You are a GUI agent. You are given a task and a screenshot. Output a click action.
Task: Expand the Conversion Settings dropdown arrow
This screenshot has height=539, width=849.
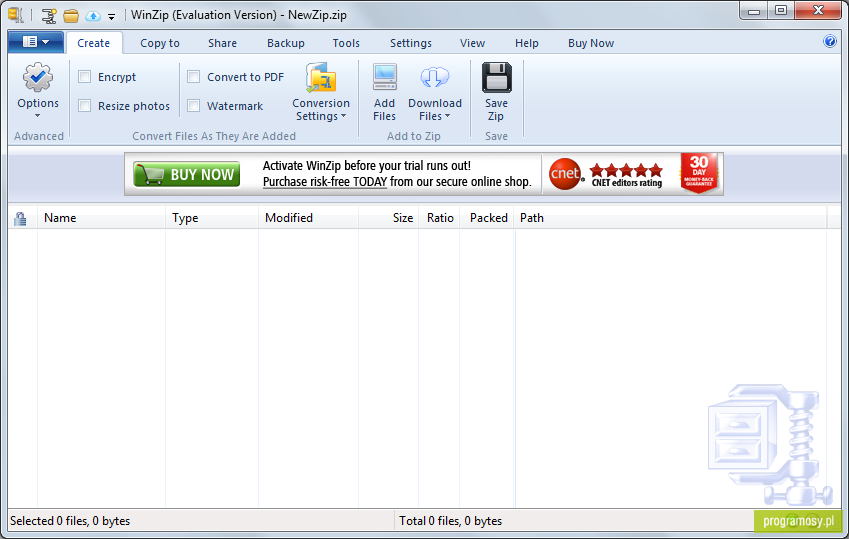[x=343, y=116]
